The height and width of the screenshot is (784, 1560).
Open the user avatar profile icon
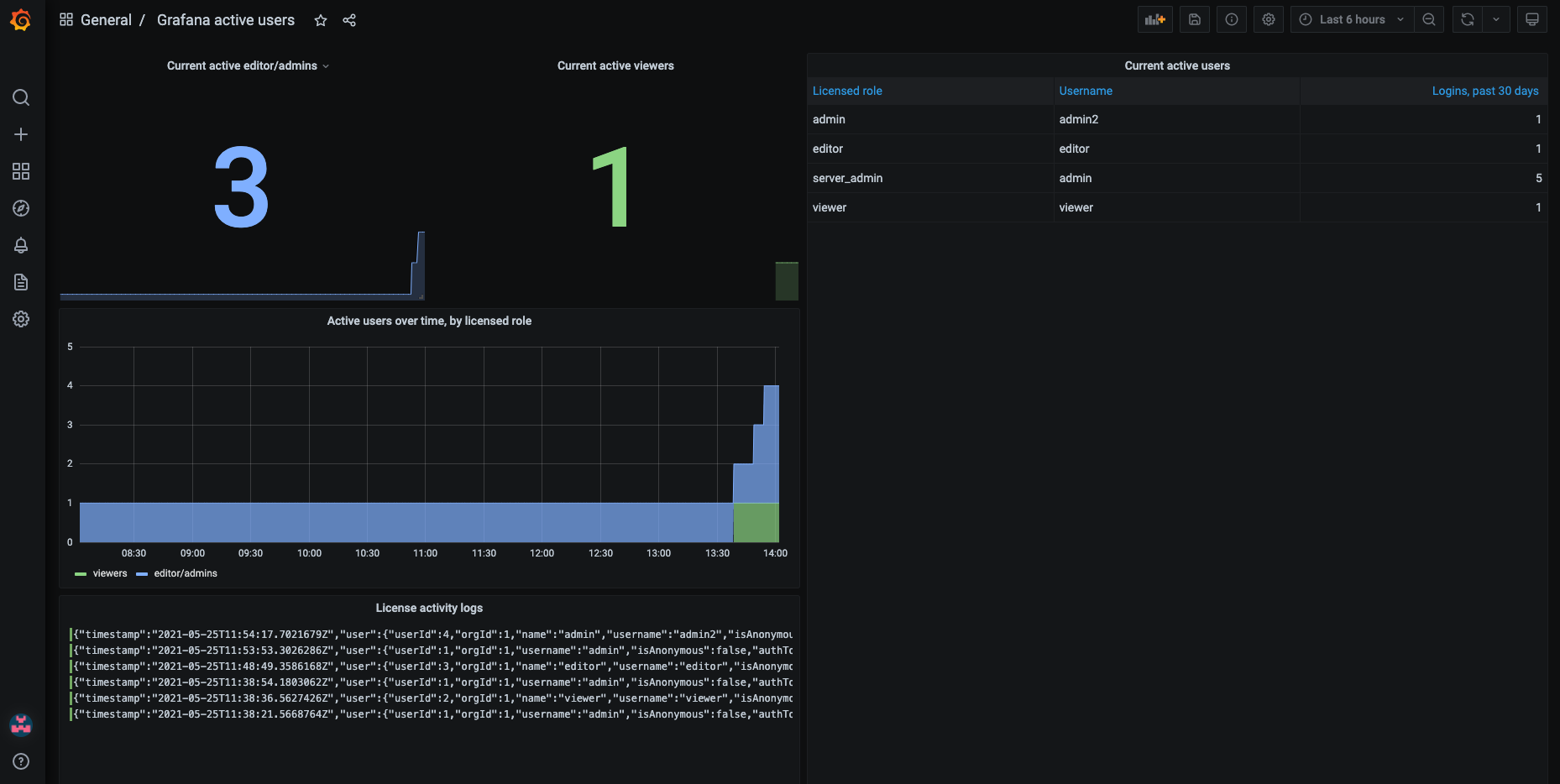[x=21, y=724]
